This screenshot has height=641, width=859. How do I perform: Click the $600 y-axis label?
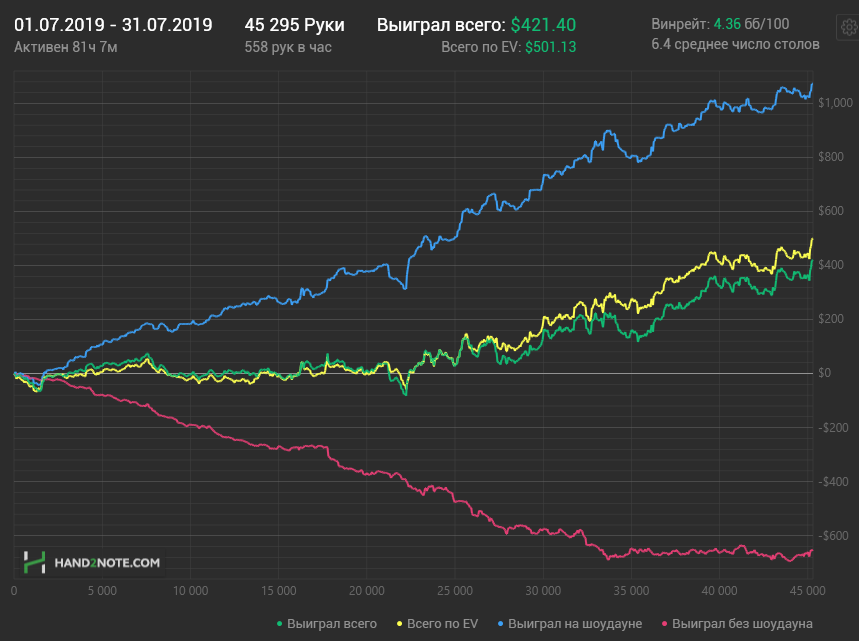pos(831,211)
